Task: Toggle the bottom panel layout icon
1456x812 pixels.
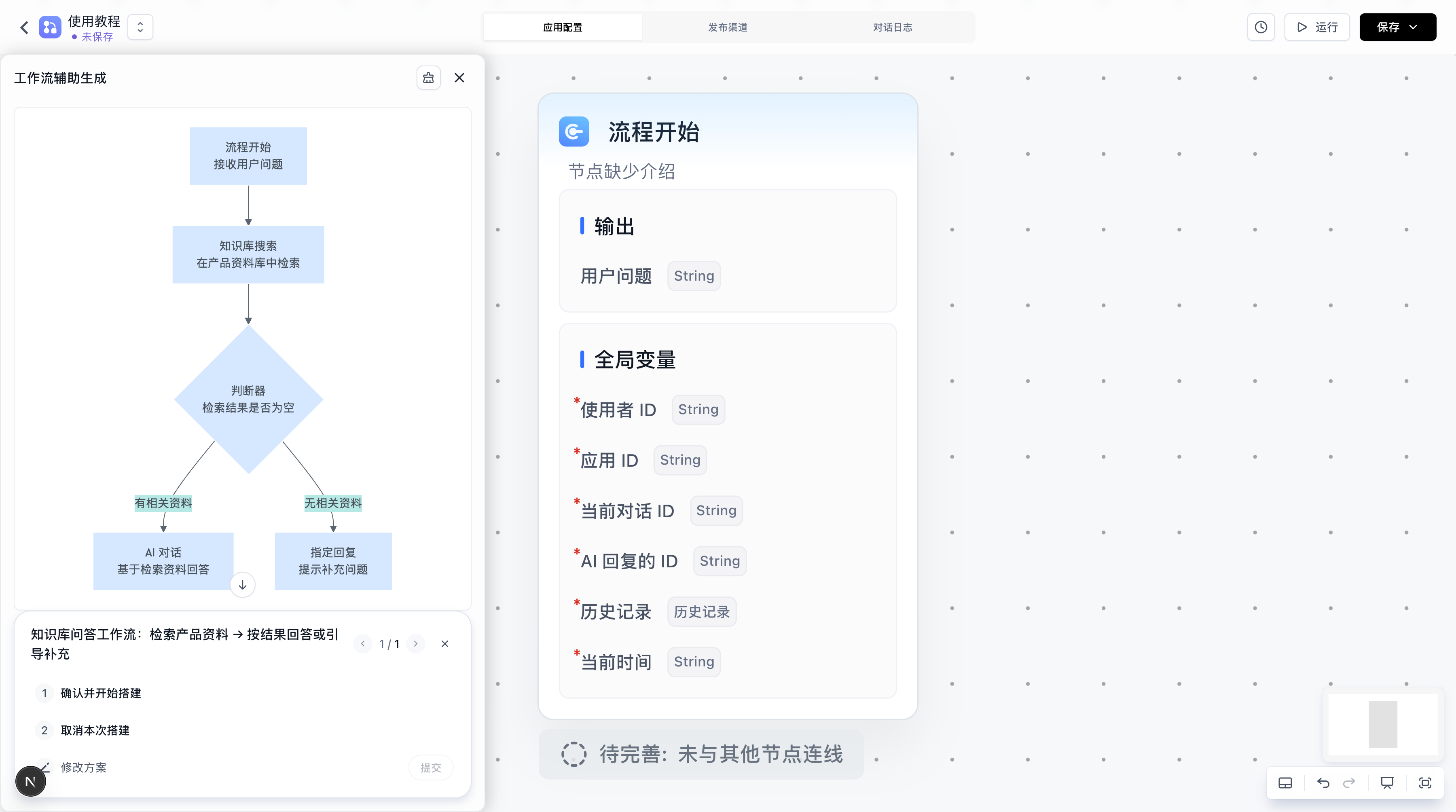Action: 1285,783
